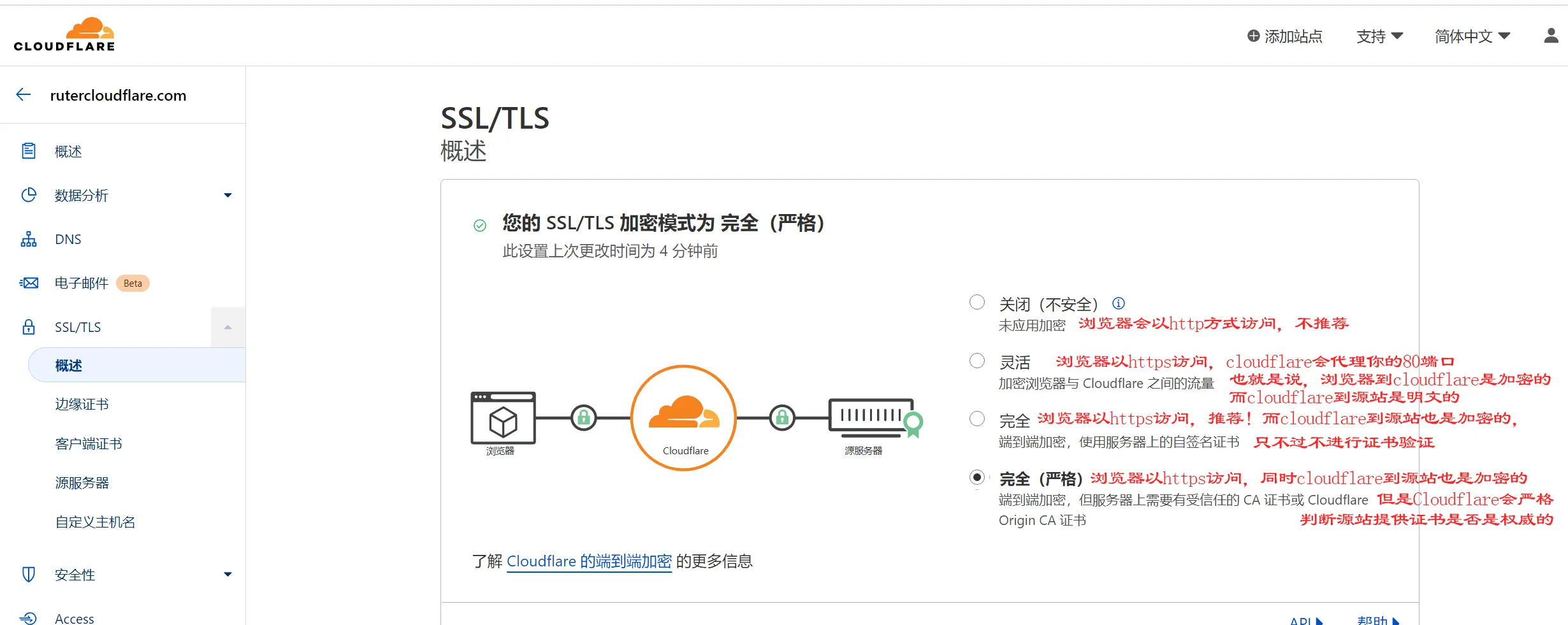Open the 边缘证书 page
1568x625 pixels.
coord(82,404)
